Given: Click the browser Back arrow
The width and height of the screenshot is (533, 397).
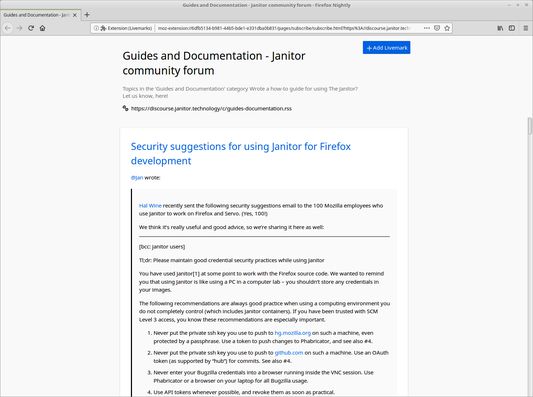Looking at the screenshot, I should coord(8,28).
